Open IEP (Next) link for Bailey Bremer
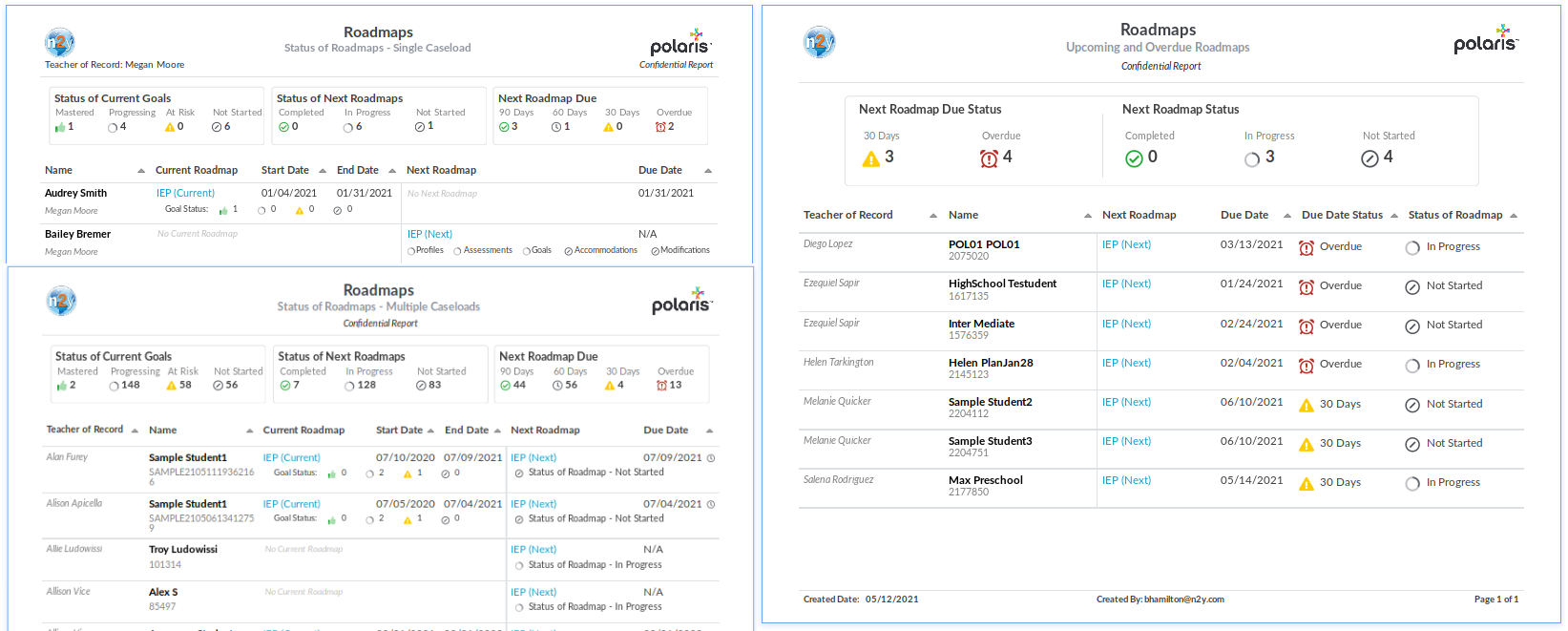Screen dimensions: 1568x631 (x=429, y=234)
